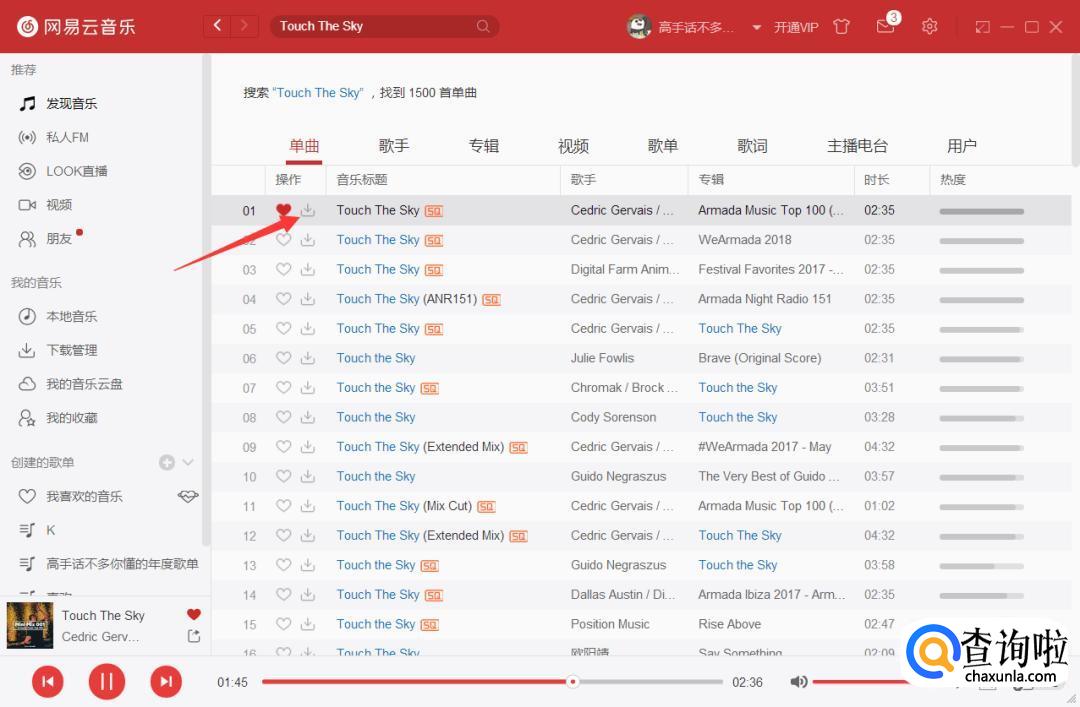Like song 10 by Guido Negraszus

coord(283,476)
